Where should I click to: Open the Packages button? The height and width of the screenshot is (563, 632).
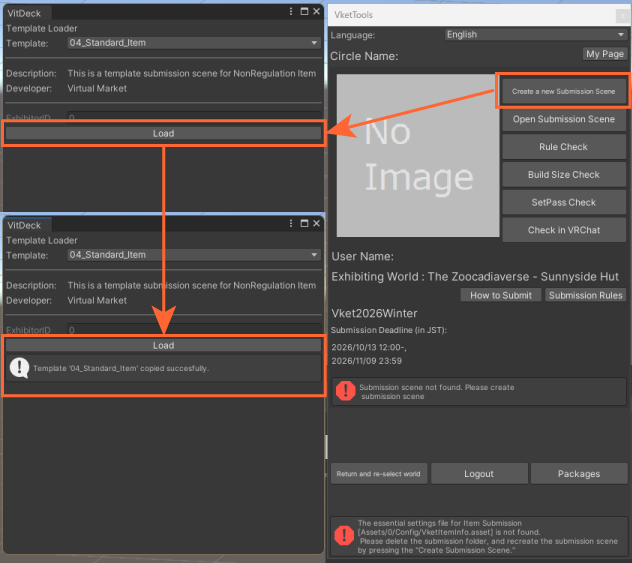coord(579,474)
